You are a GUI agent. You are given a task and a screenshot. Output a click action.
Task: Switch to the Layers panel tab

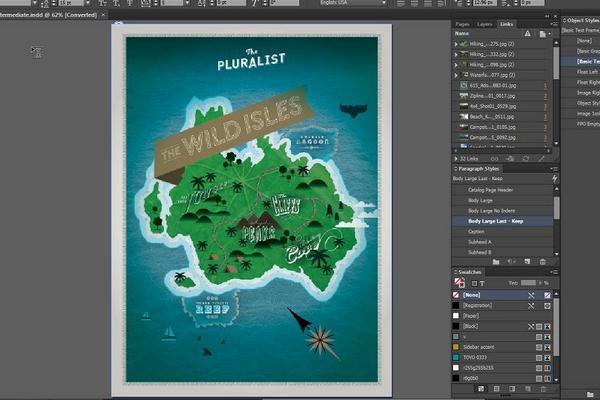(484, 24)
